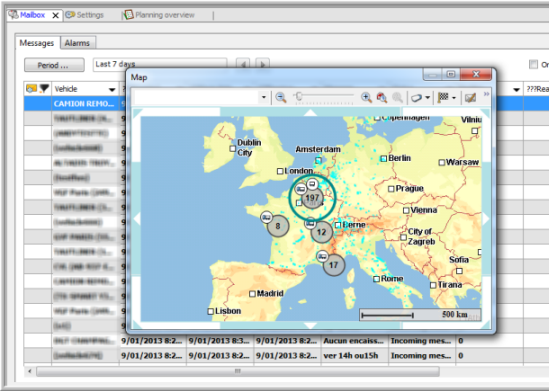Image resolution: width=549 pixels, height=391 pixels.
Task: Pan the map north with top arrow
Action: click(x=310, y=112)
